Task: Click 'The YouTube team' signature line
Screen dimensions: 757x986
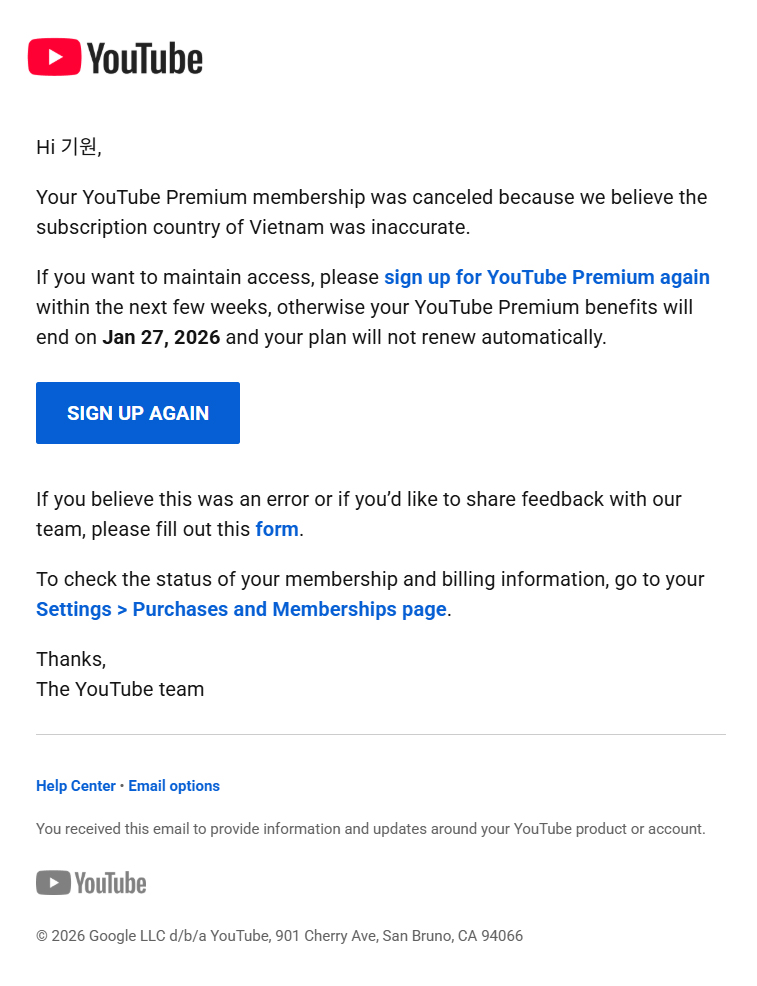Action: click(x=120, y=689)
